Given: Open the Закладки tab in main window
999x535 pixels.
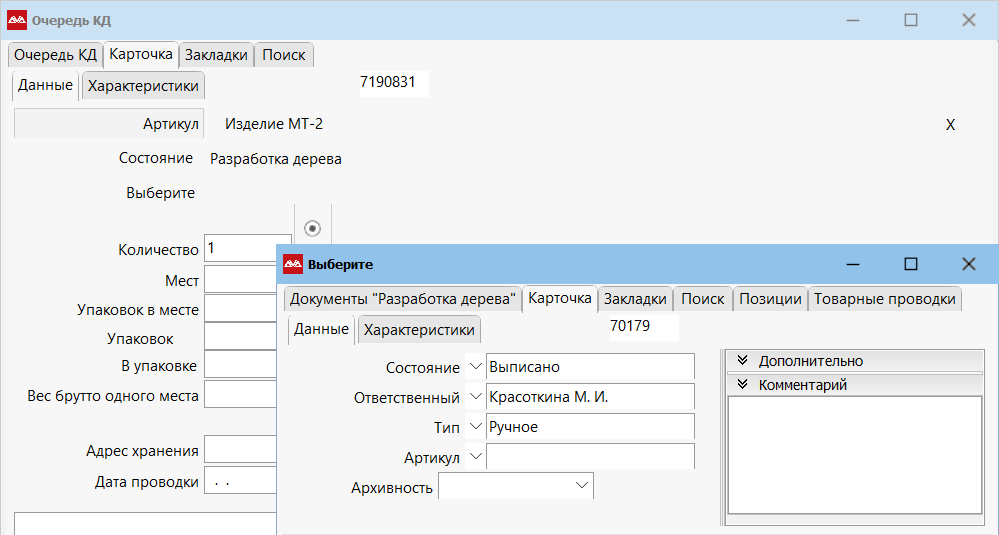Looking at the screenshot, I should tap(216, 55).
